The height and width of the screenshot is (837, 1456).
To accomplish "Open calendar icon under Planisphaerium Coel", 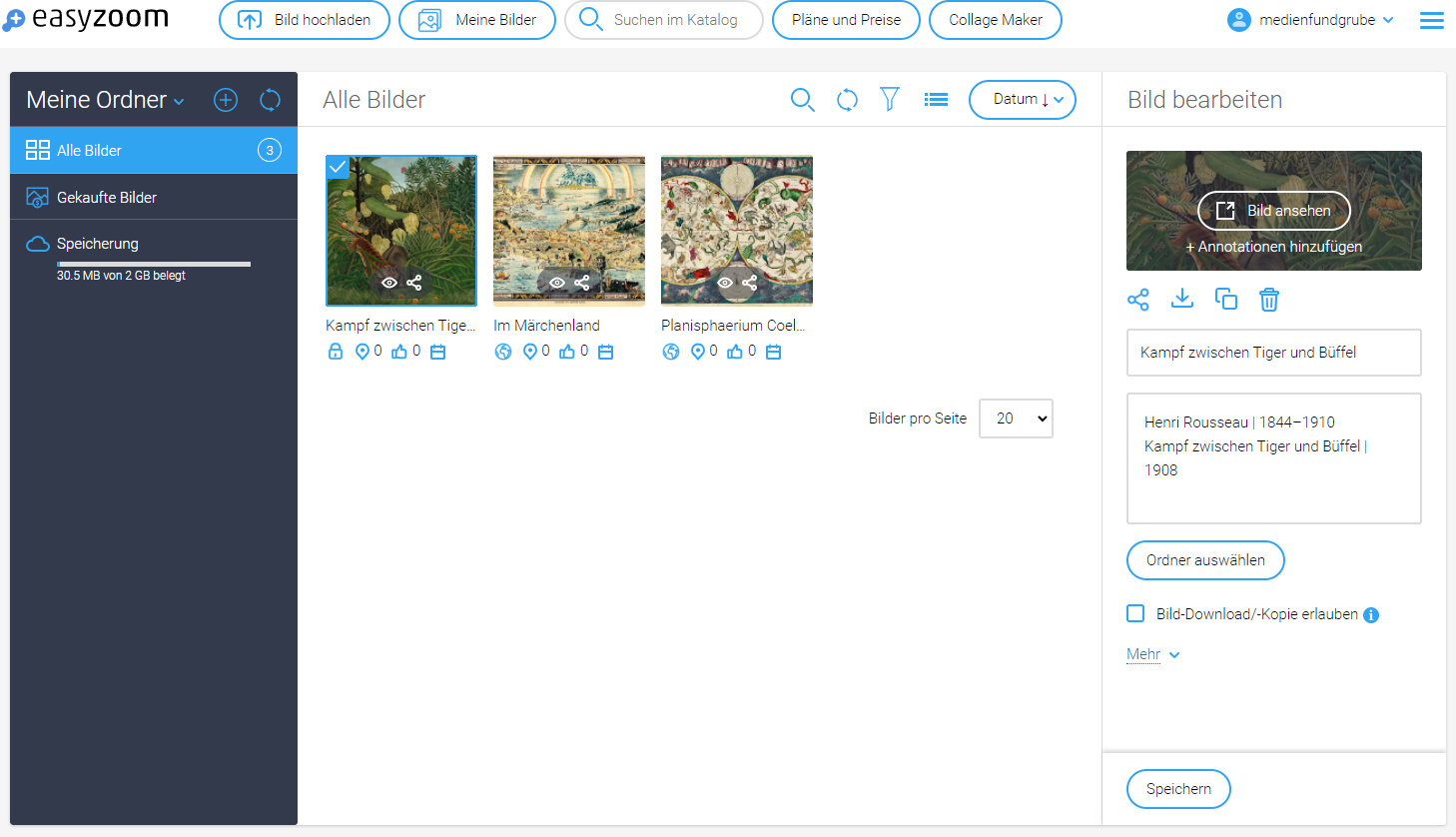I will click(773, 352).
